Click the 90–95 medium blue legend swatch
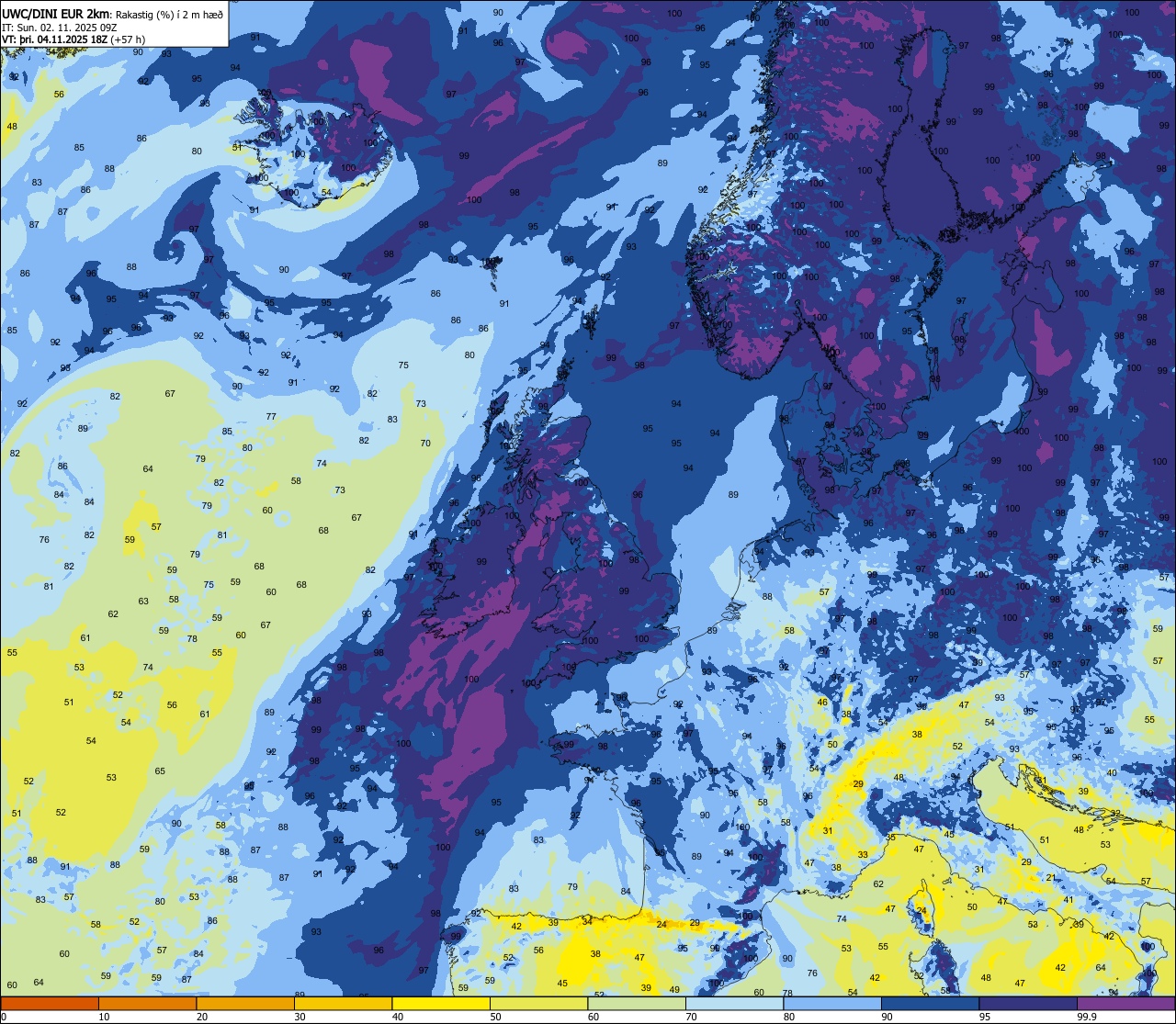This screenshot has width=1176, height=1024. 930,1003
